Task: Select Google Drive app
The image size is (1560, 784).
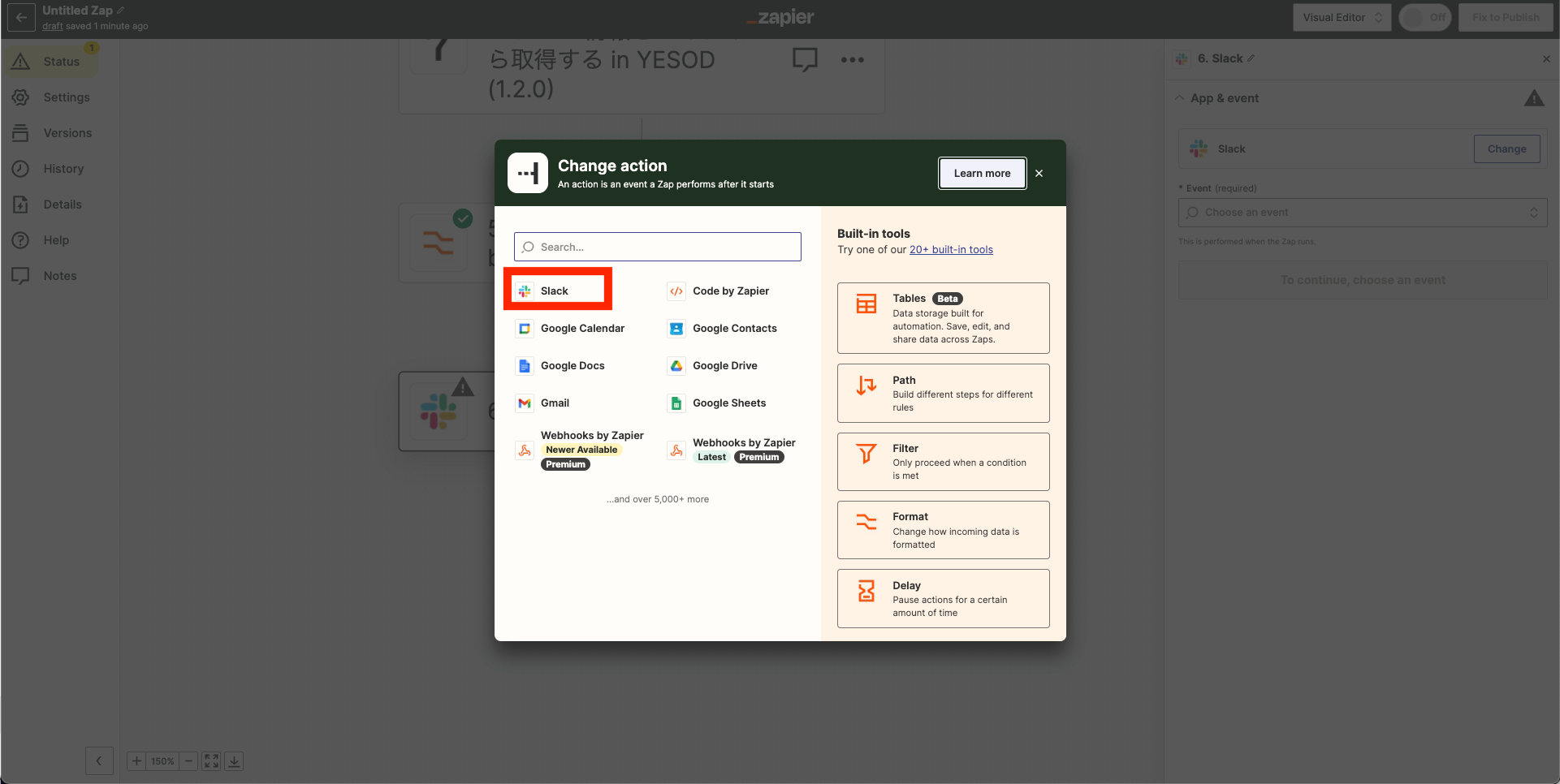Action: point(712,365)
